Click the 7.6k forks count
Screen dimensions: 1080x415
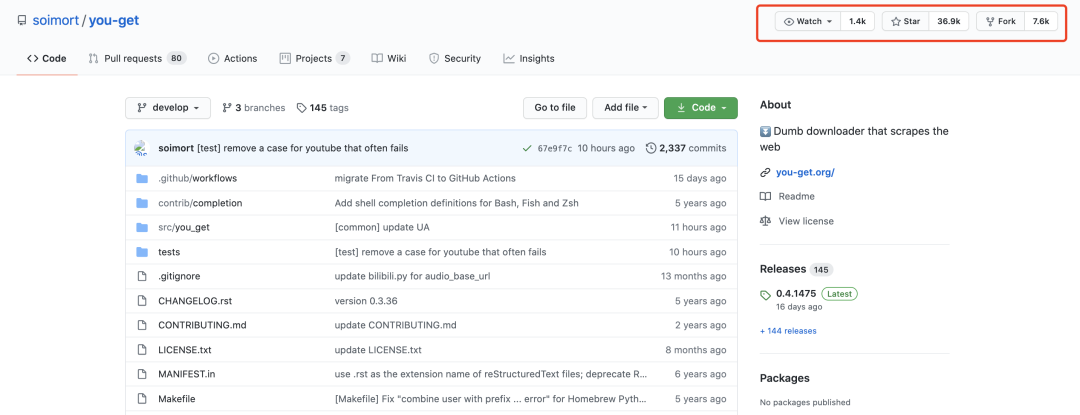(1041, 21)
